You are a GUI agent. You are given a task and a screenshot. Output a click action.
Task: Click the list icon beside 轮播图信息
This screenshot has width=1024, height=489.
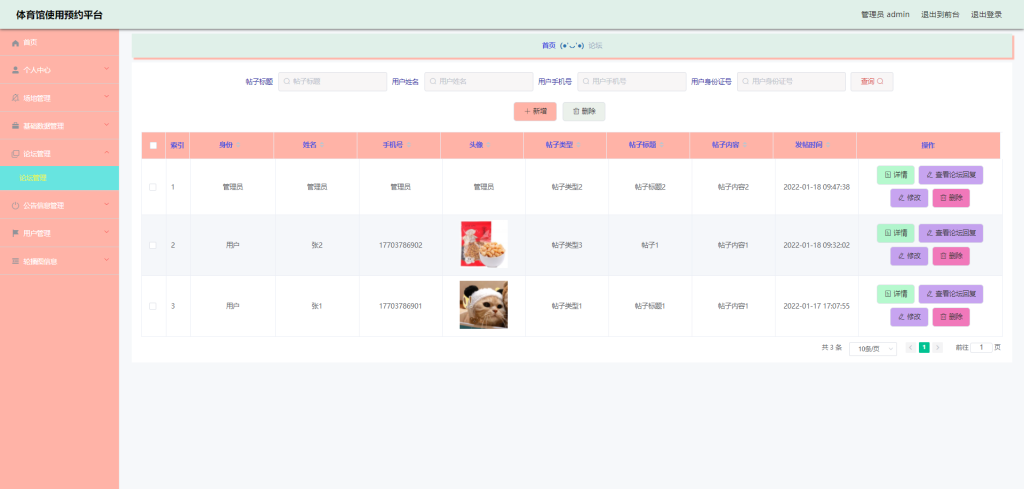(16, 261)
